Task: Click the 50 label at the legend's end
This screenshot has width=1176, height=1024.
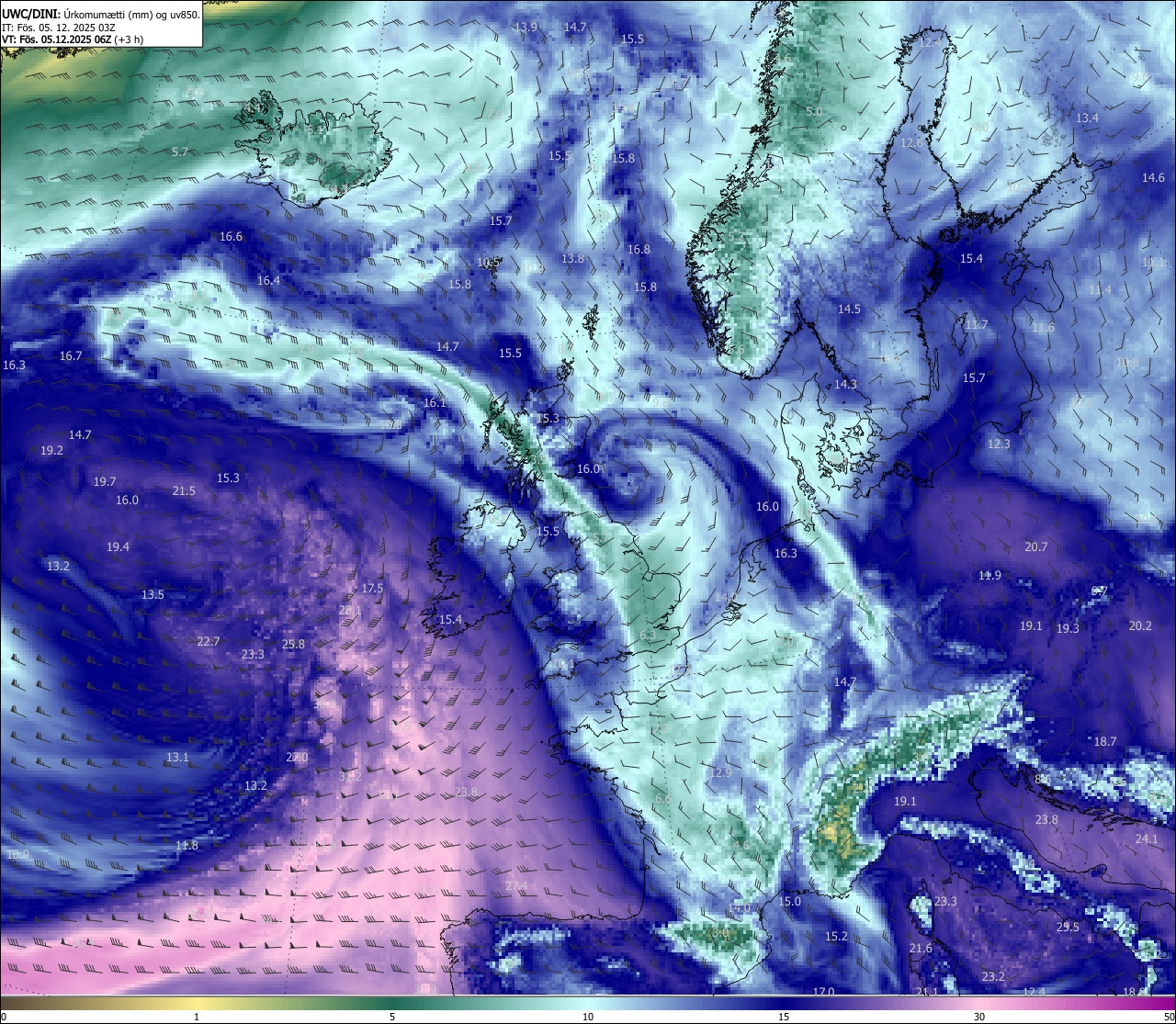Action: 1169,1017
